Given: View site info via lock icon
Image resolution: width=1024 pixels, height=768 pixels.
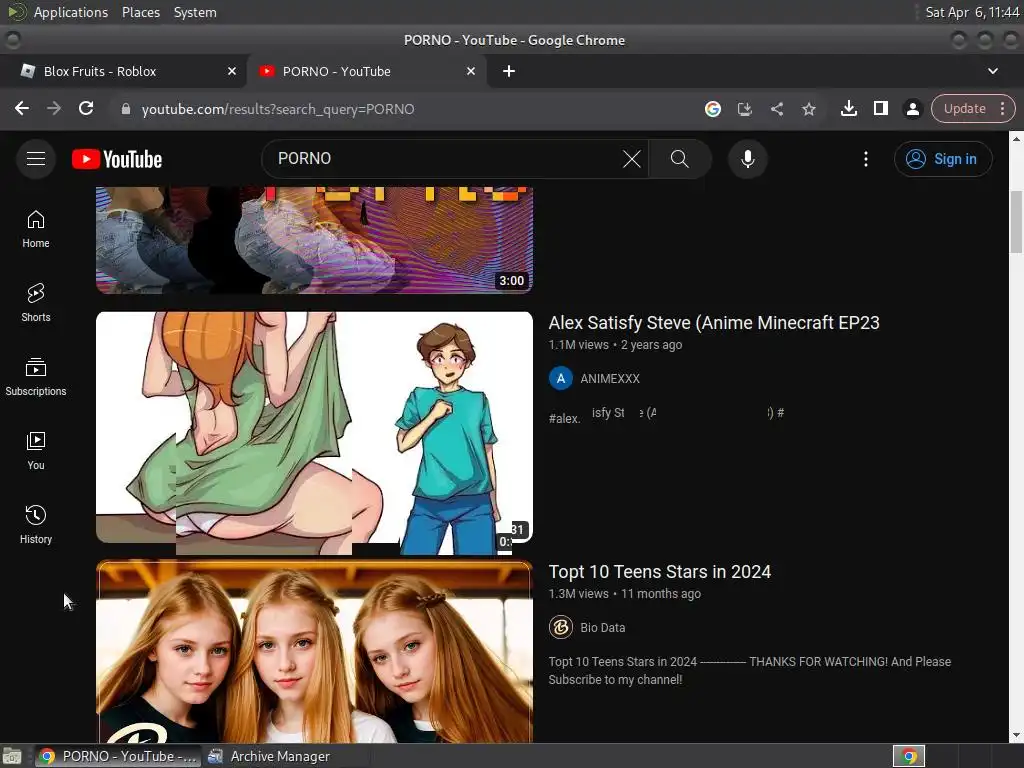Looking at the screenshot, I should click(125, 109).
